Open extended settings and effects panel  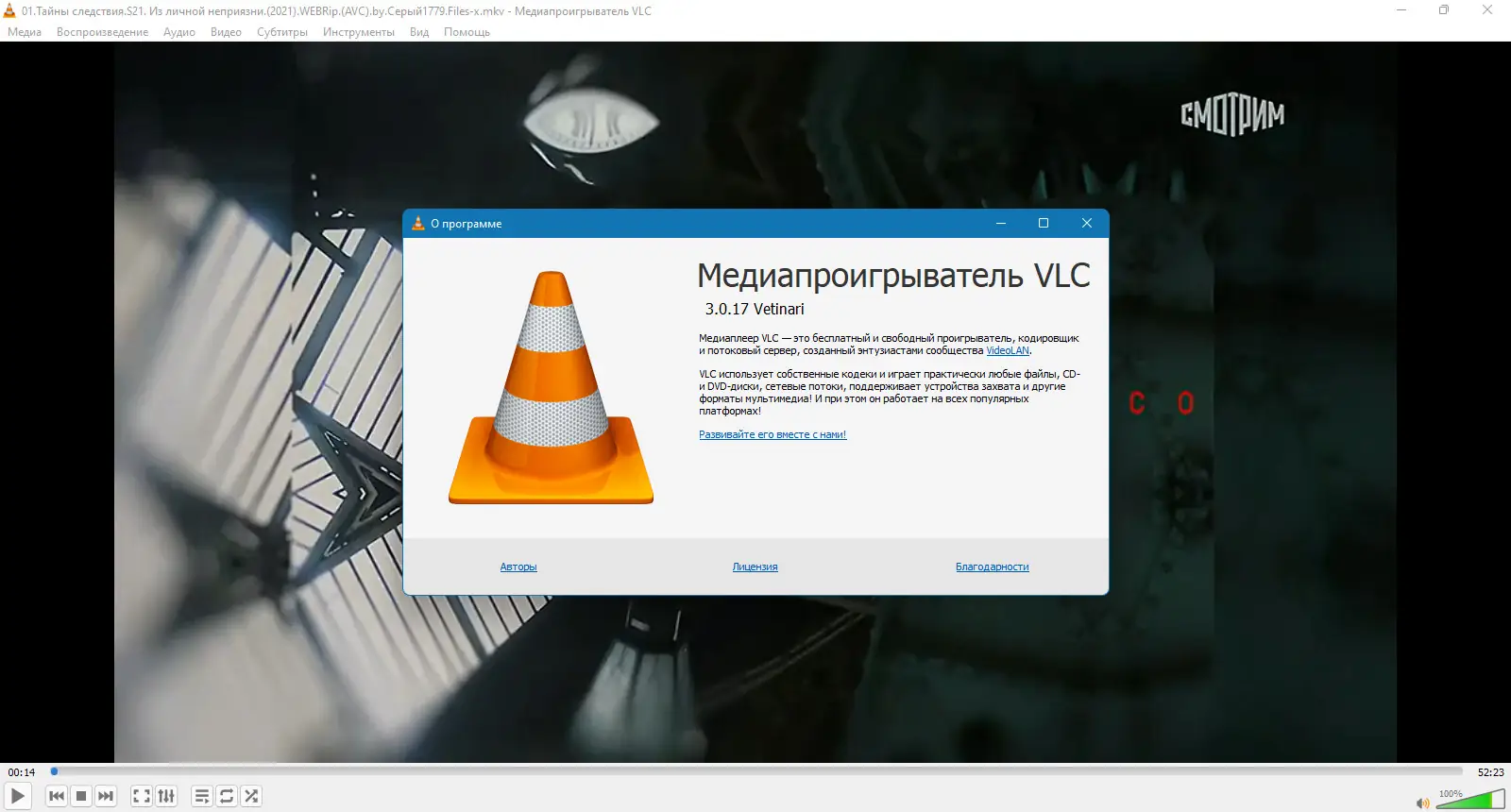(166, 796)
